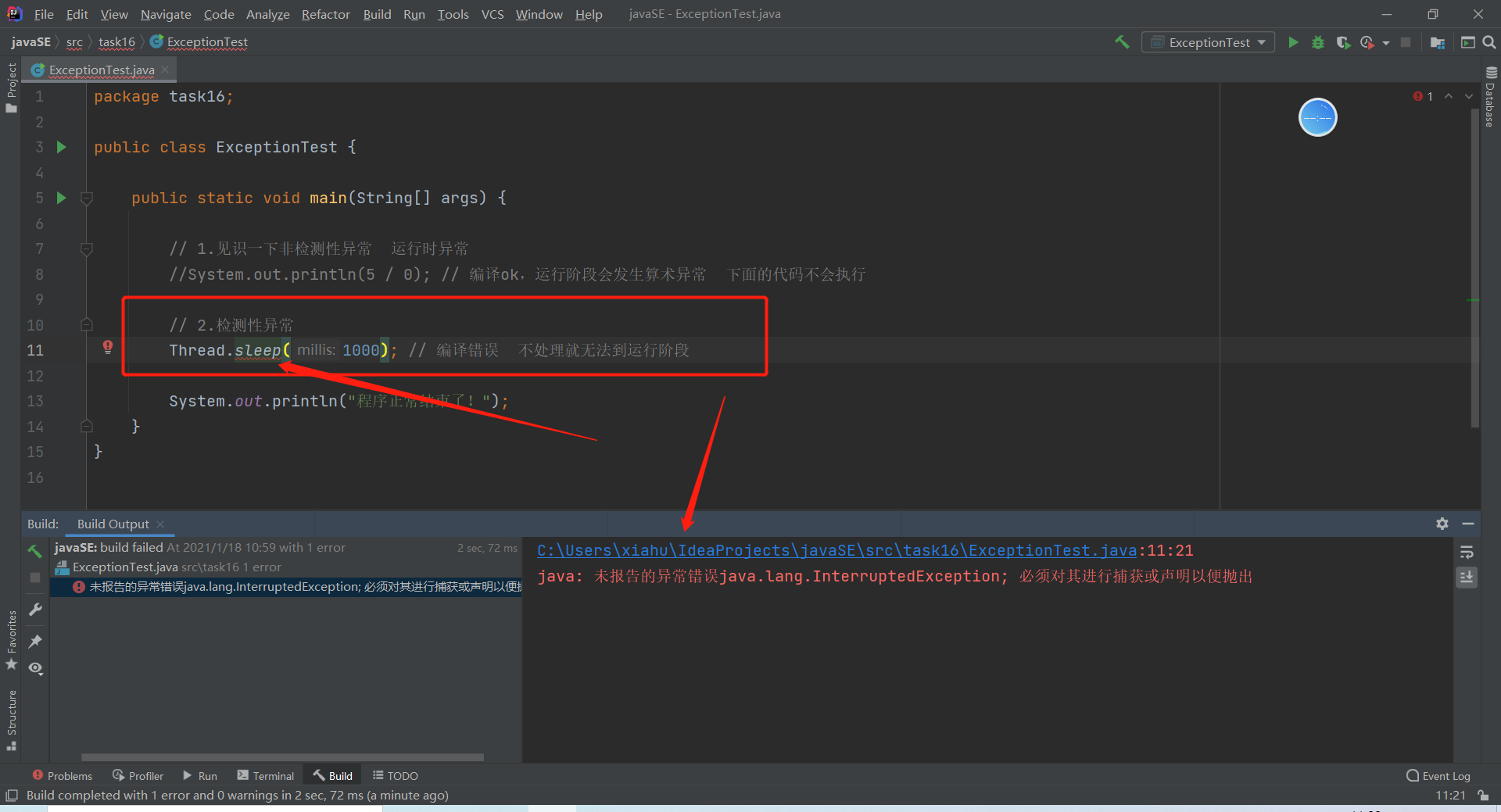
Task: Open Project Structure icon in toolbar
Action: click(1437, 42)
